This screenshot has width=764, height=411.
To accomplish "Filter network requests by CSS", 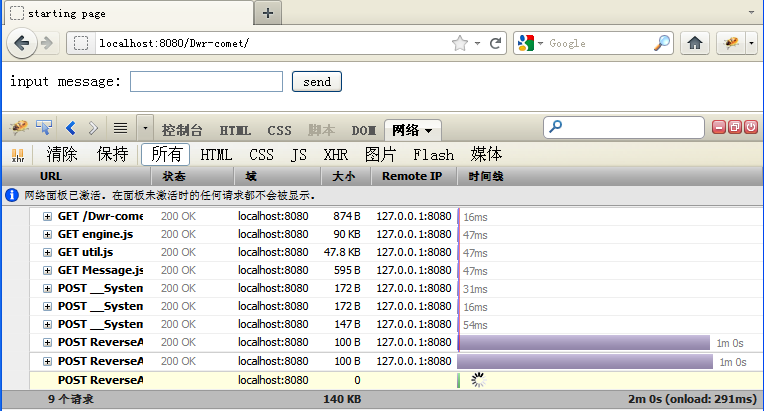I will coord(261,155).
